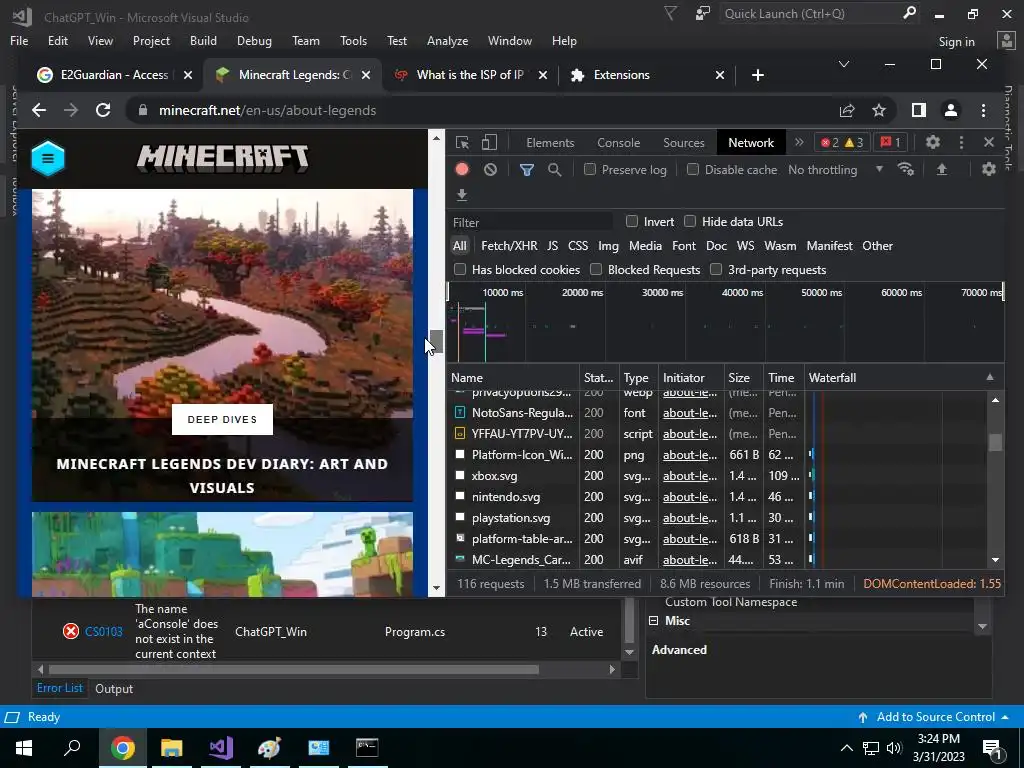Switch to DevTools Console tab

618,142
